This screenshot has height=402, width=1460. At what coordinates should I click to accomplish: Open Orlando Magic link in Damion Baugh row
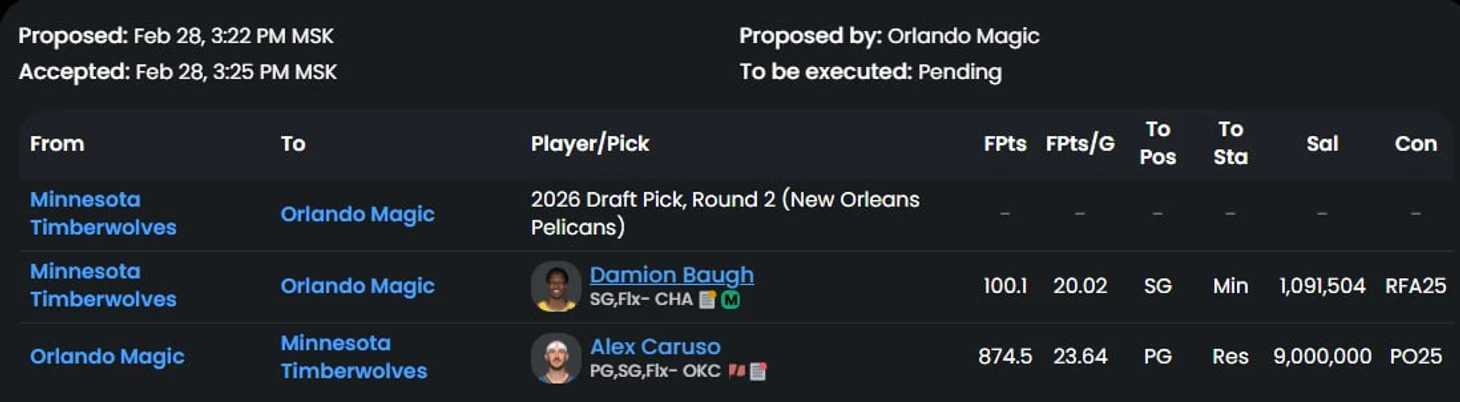click(357, 286)
